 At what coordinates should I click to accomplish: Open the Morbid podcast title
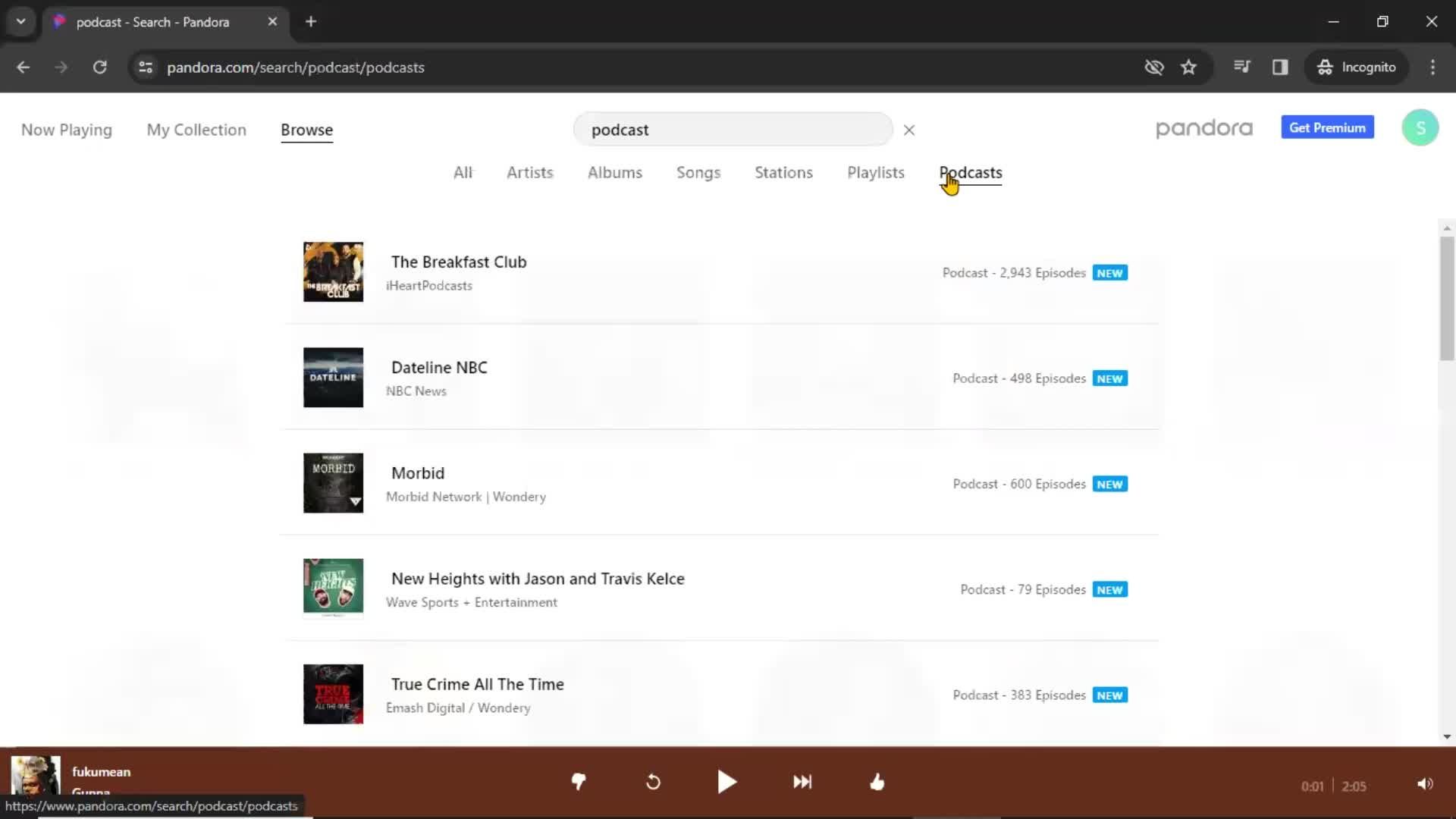(x=418, y=473)
